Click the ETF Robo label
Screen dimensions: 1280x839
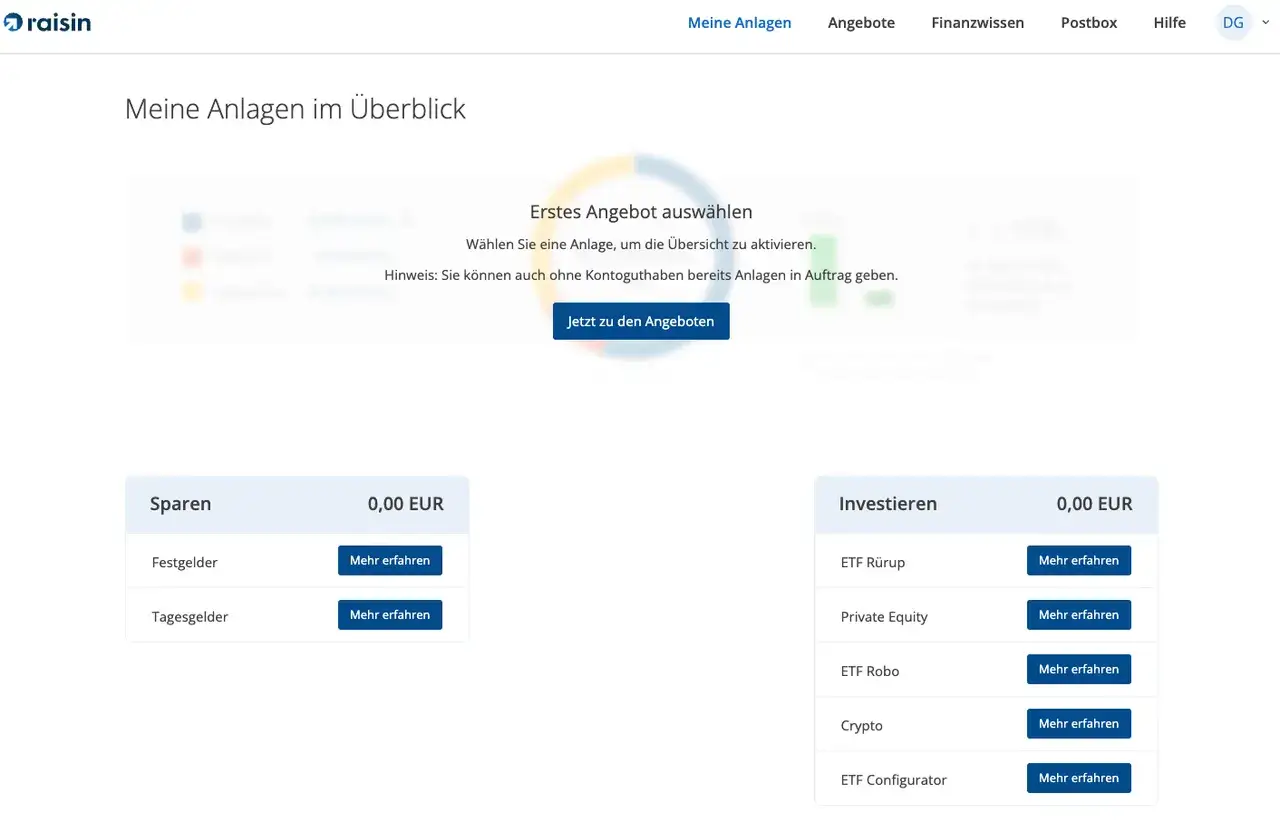click(x=870, y=671)
